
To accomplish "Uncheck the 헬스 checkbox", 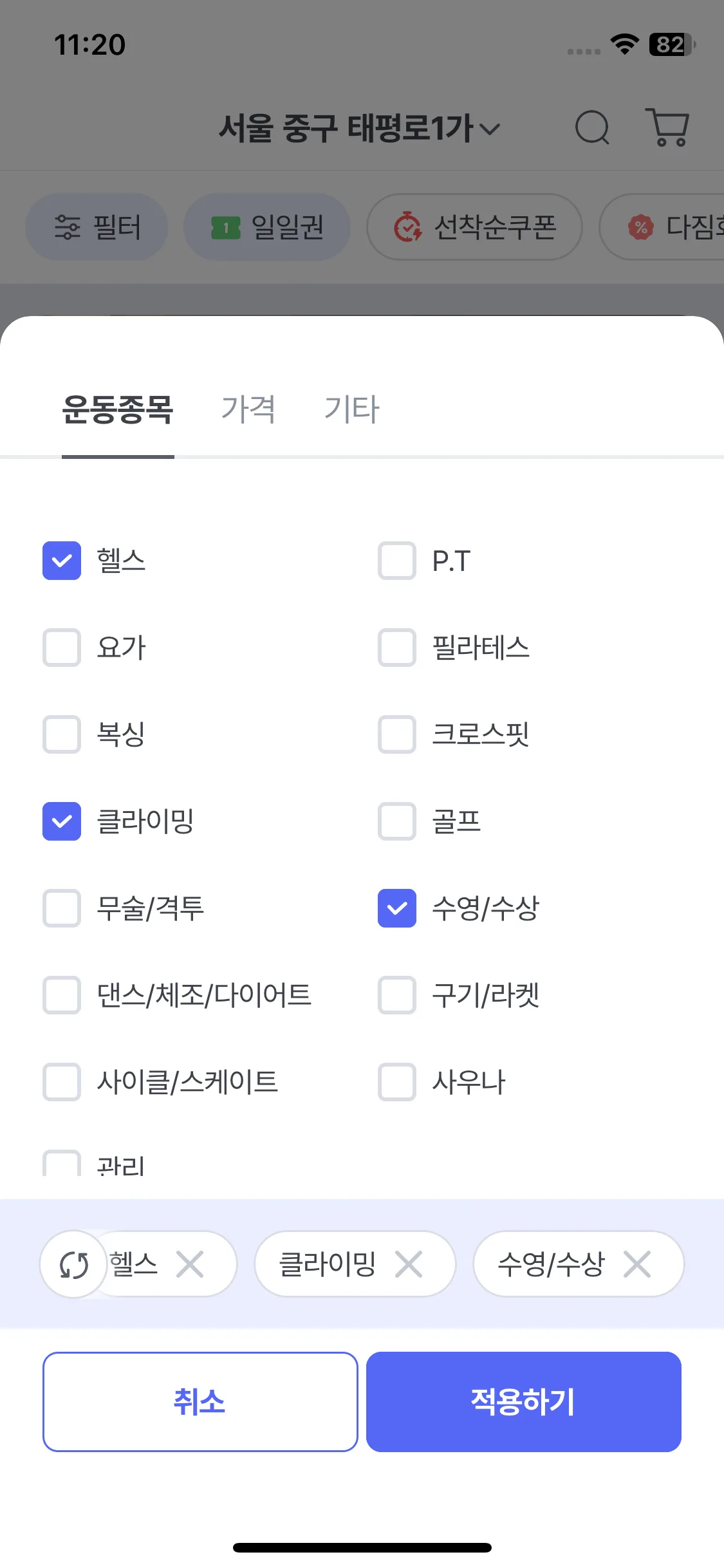I will click(x=62, y=561).
